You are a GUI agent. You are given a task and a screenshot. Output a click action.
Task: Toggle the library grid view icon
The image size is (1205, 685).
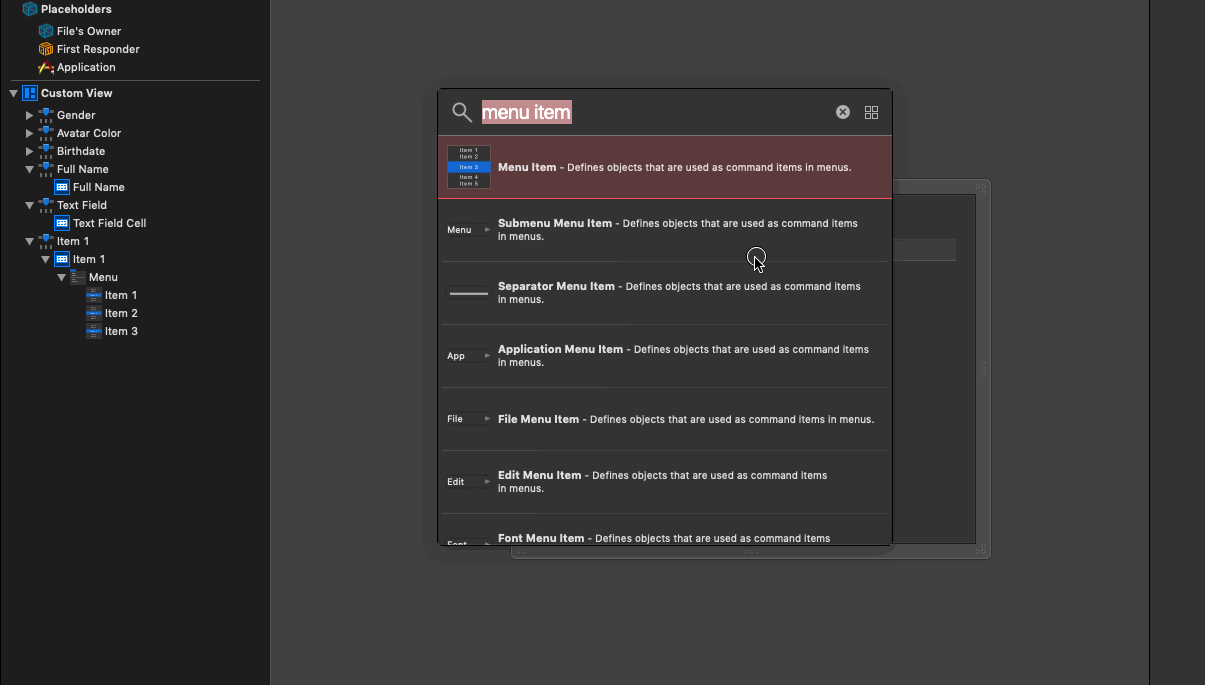click(871, 113)
